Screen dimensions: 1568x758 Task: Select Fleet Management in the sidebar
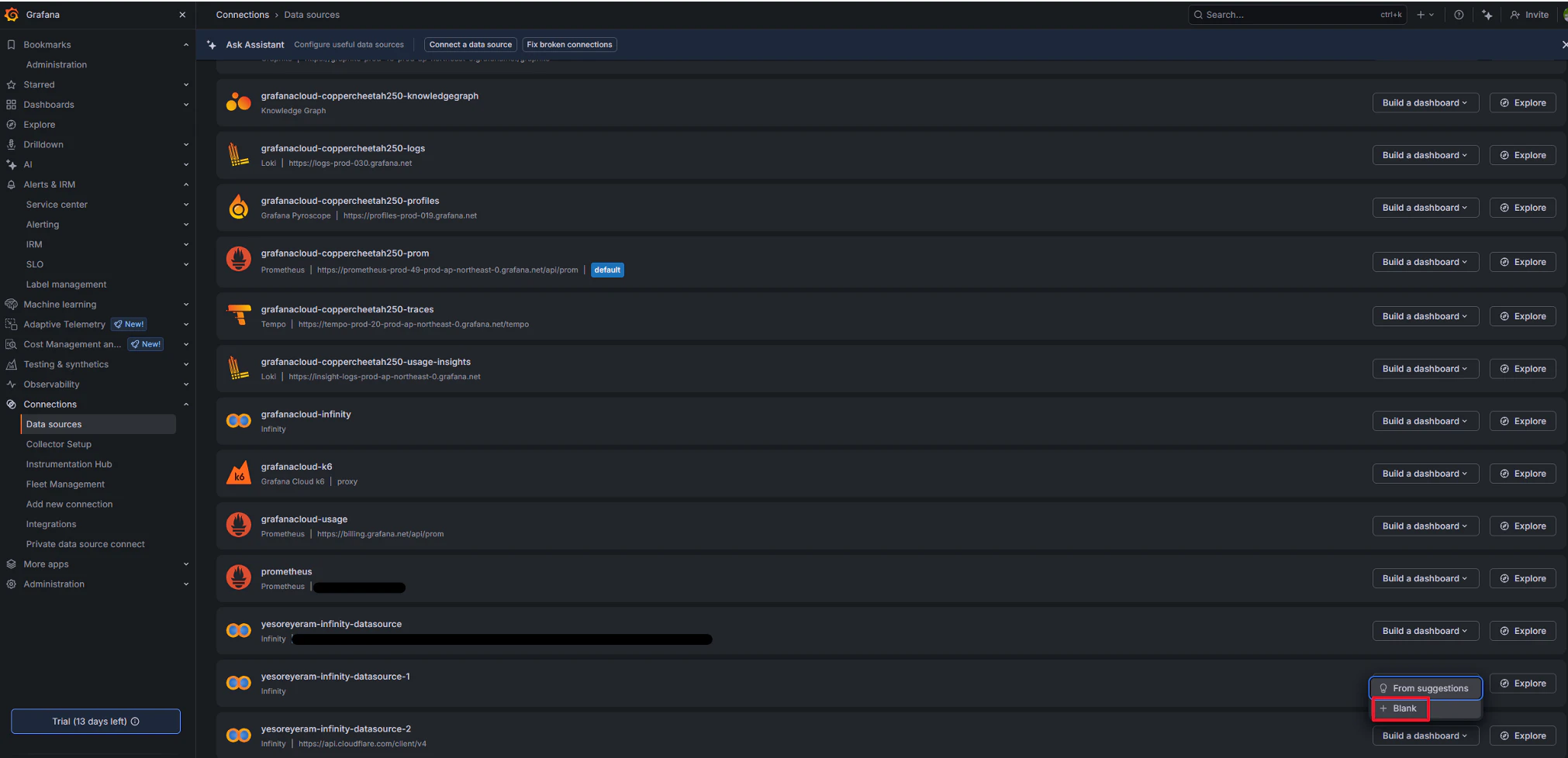point(65,484)
